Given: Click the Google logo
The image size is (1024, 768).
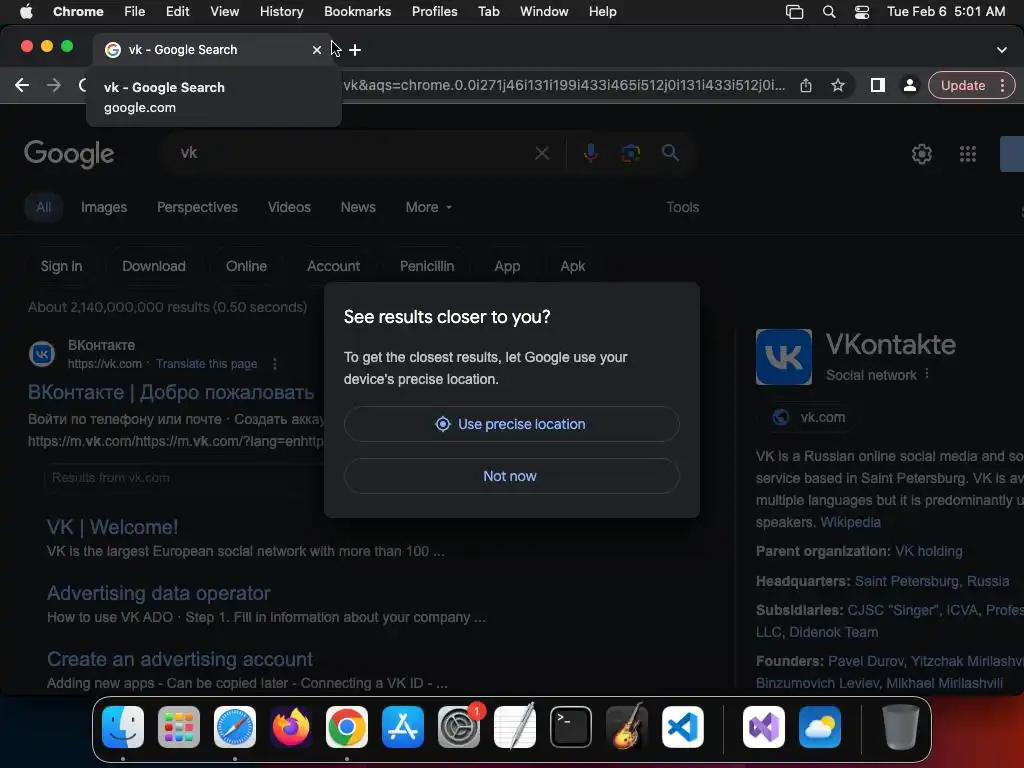Looking at the screenshot, I should pos(69,154).
